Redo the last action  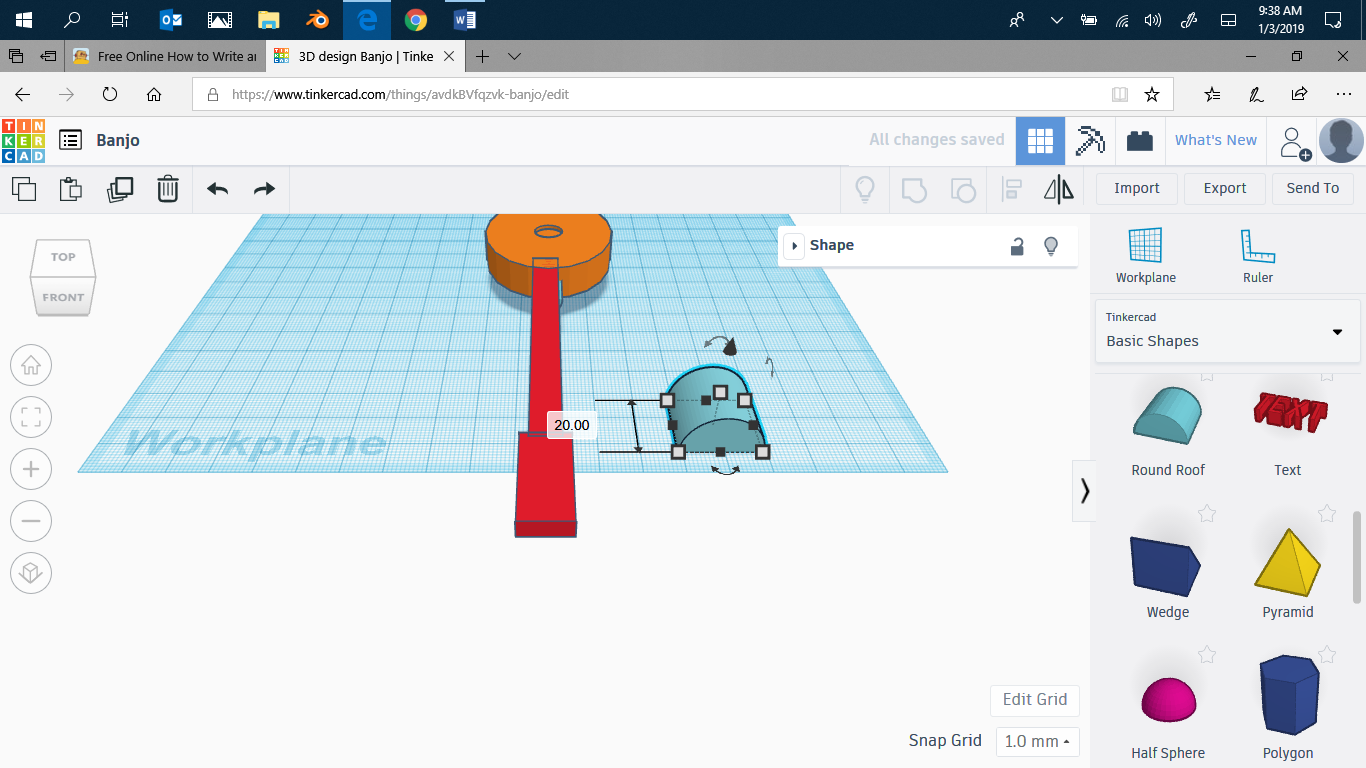point(264,188)
